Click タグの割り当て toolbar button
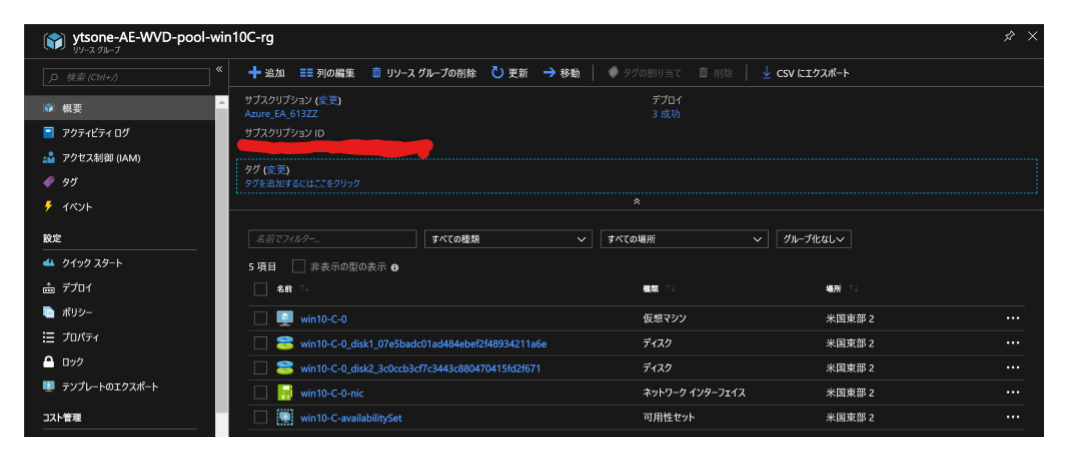 [x=645, y=73]
